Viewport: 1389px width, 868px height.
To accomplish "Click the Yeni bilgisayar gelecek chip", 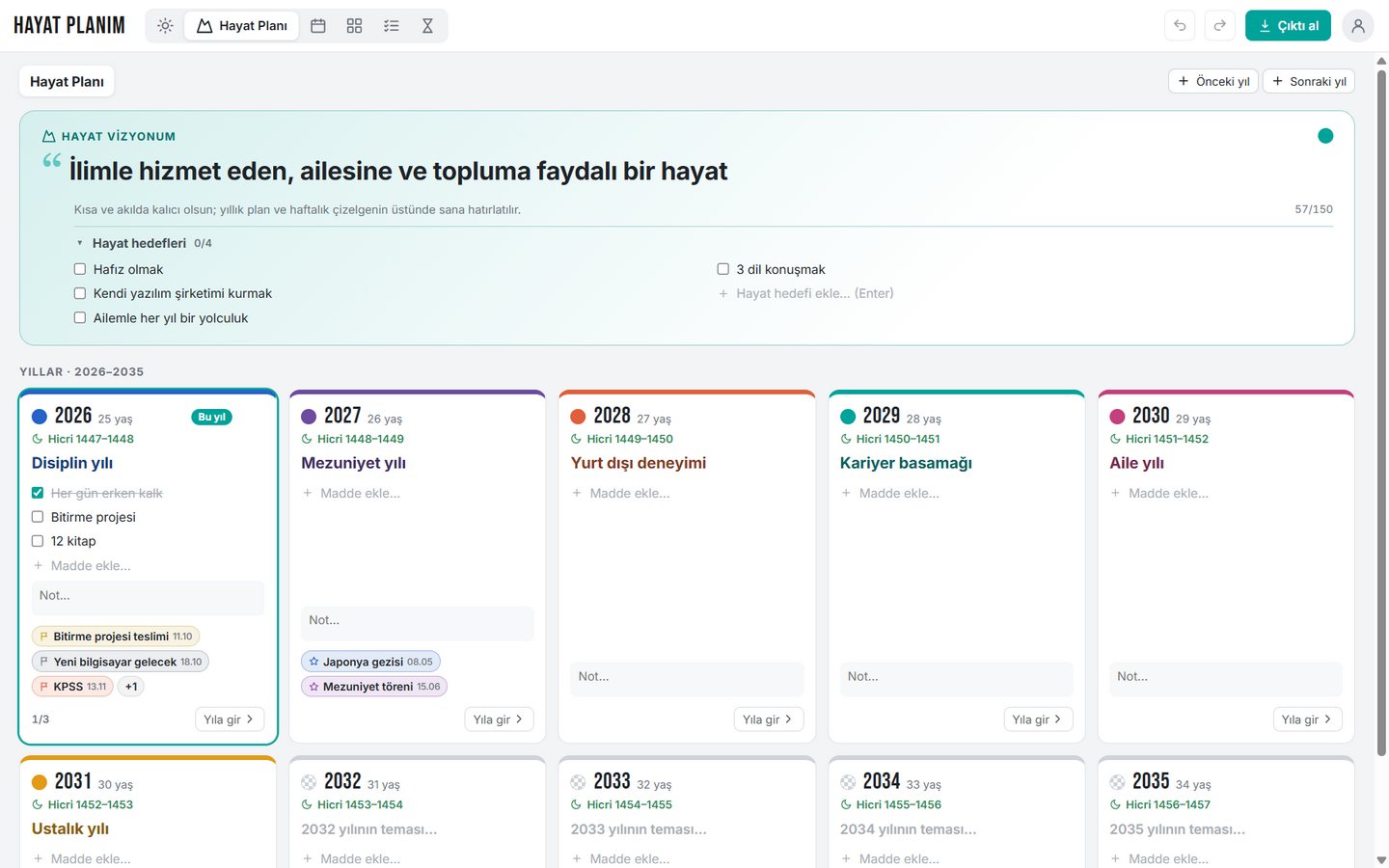I will [x=121, y=662].
